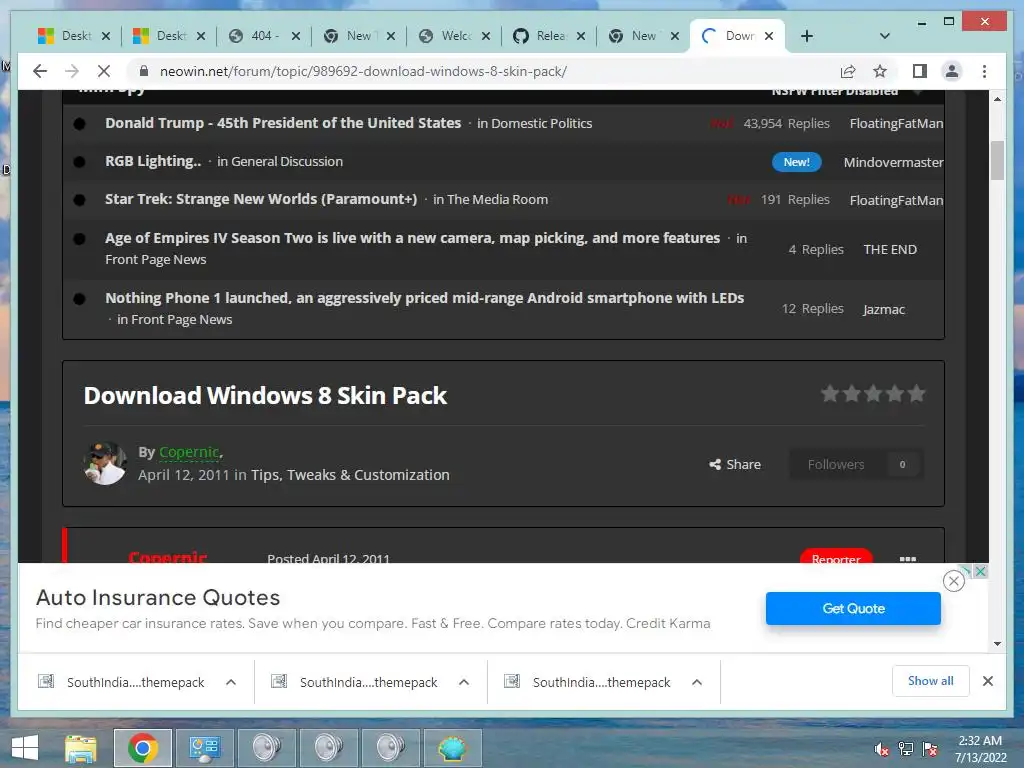1024x768 pixels.
Task: Open Star Trek Strange New Worlds topic
Action: 261,199
